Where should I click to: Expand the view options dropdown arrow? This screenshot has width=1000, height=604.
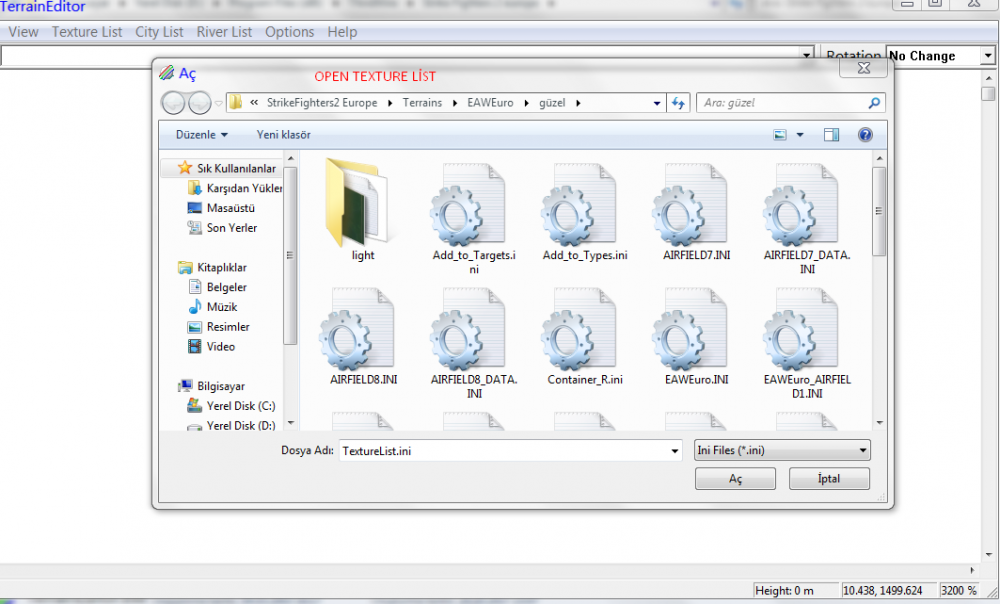click(x=800, y=135)
